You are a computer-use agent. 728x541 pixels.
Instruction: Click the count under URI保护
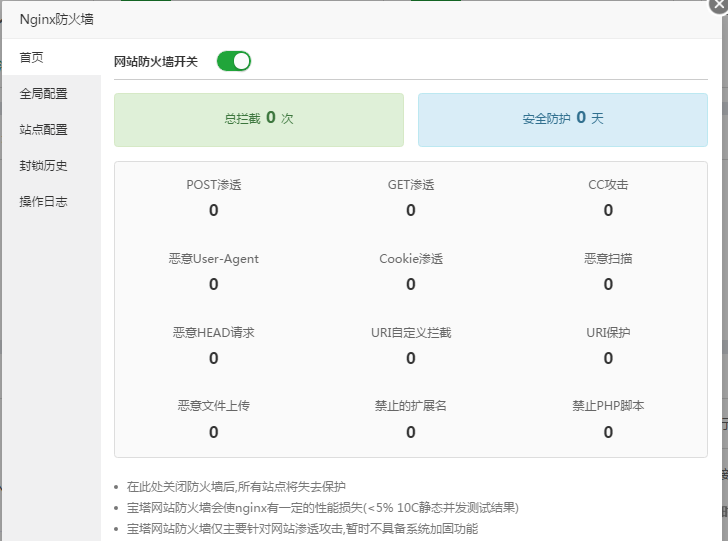coord(608,358)
